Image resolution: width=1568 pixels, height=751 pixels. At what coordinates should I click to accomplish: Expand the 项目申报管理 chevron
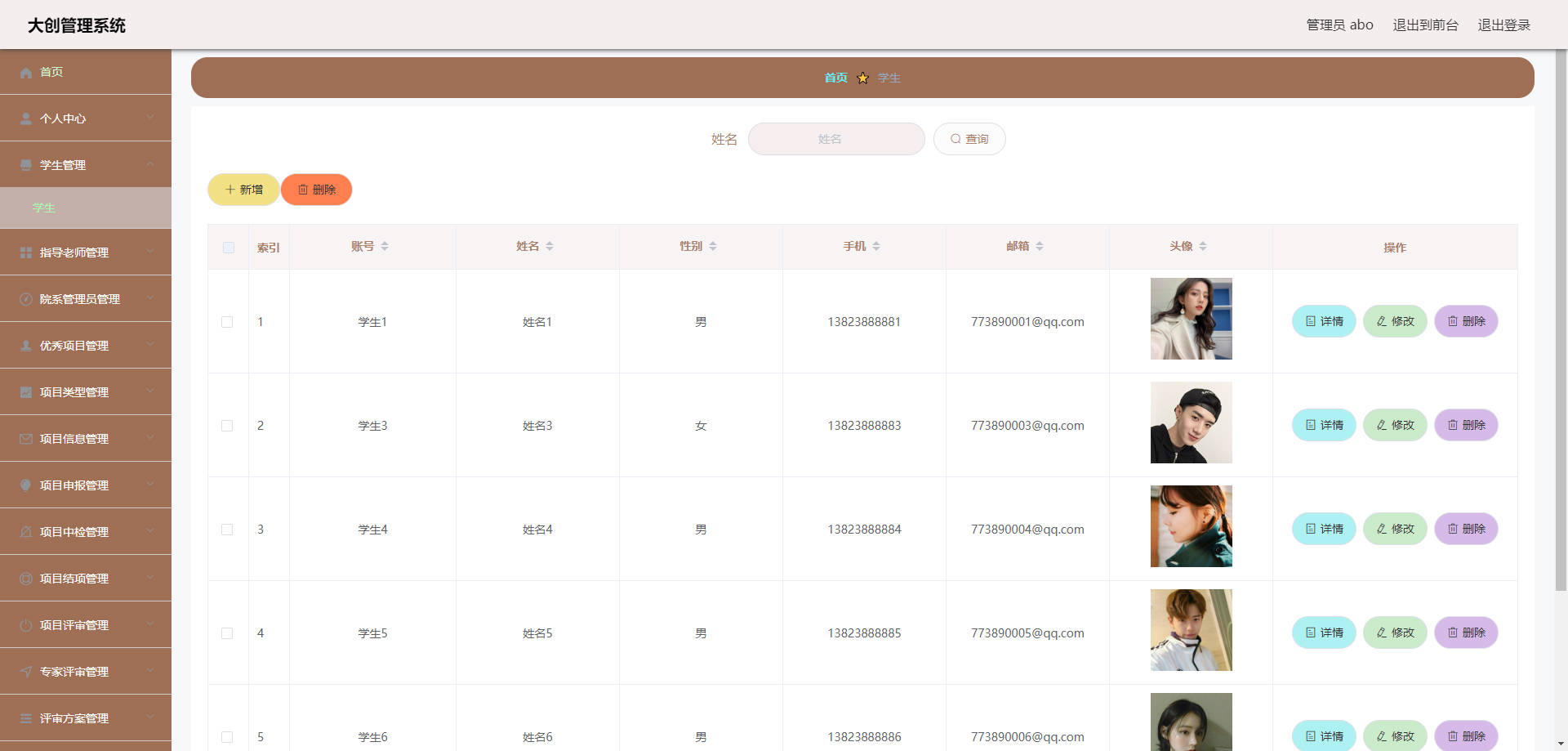[150, 485]
